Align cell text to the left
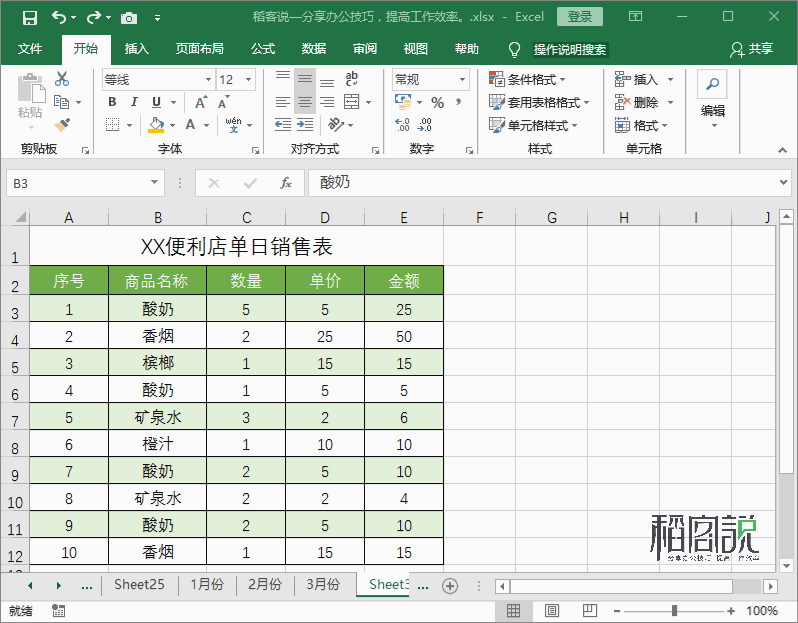The height and width of the screenshot is (623, 798). coord(283,102)
